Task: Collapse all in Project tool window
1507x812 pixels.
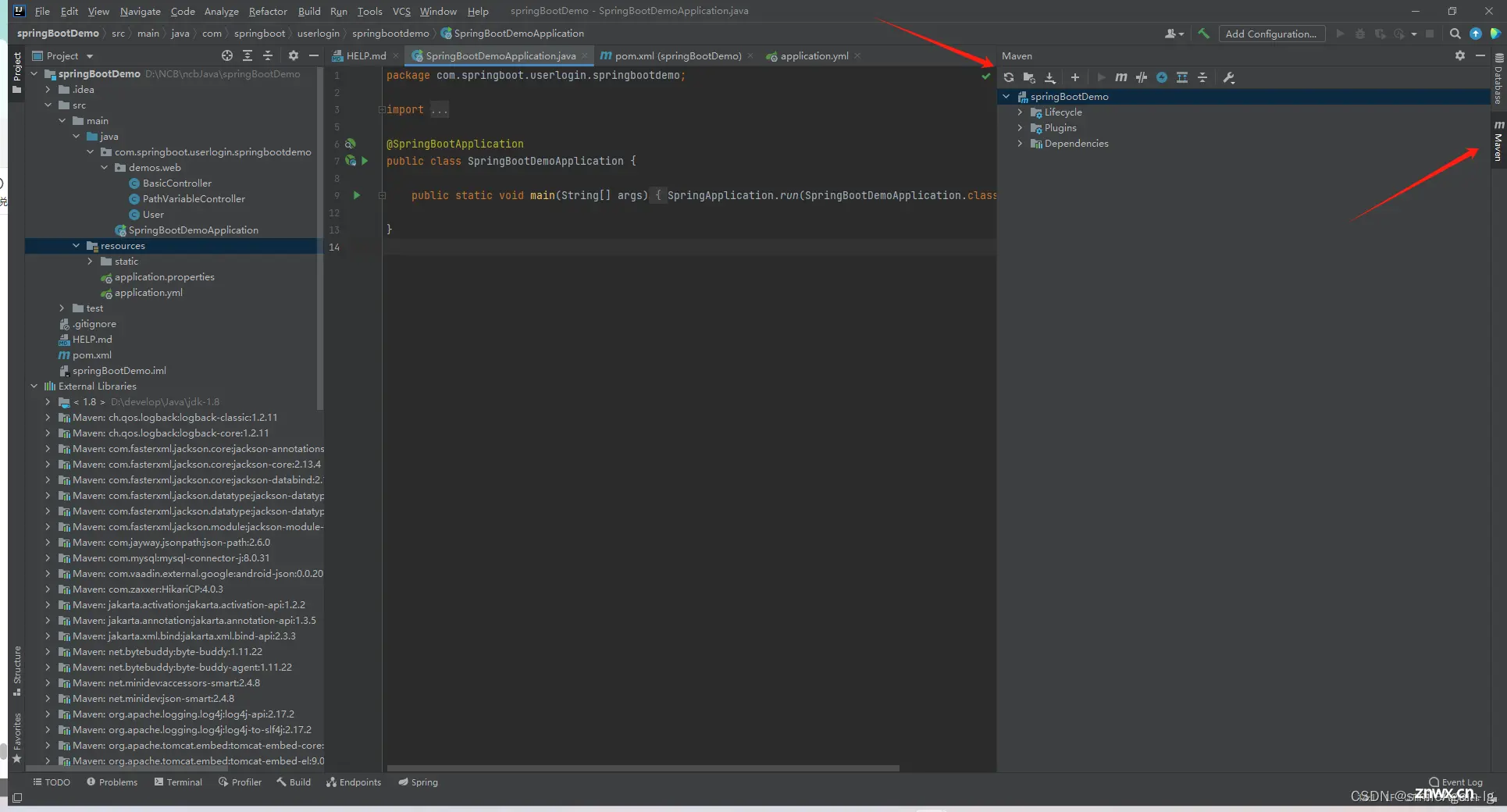Action: click(268, 55)
